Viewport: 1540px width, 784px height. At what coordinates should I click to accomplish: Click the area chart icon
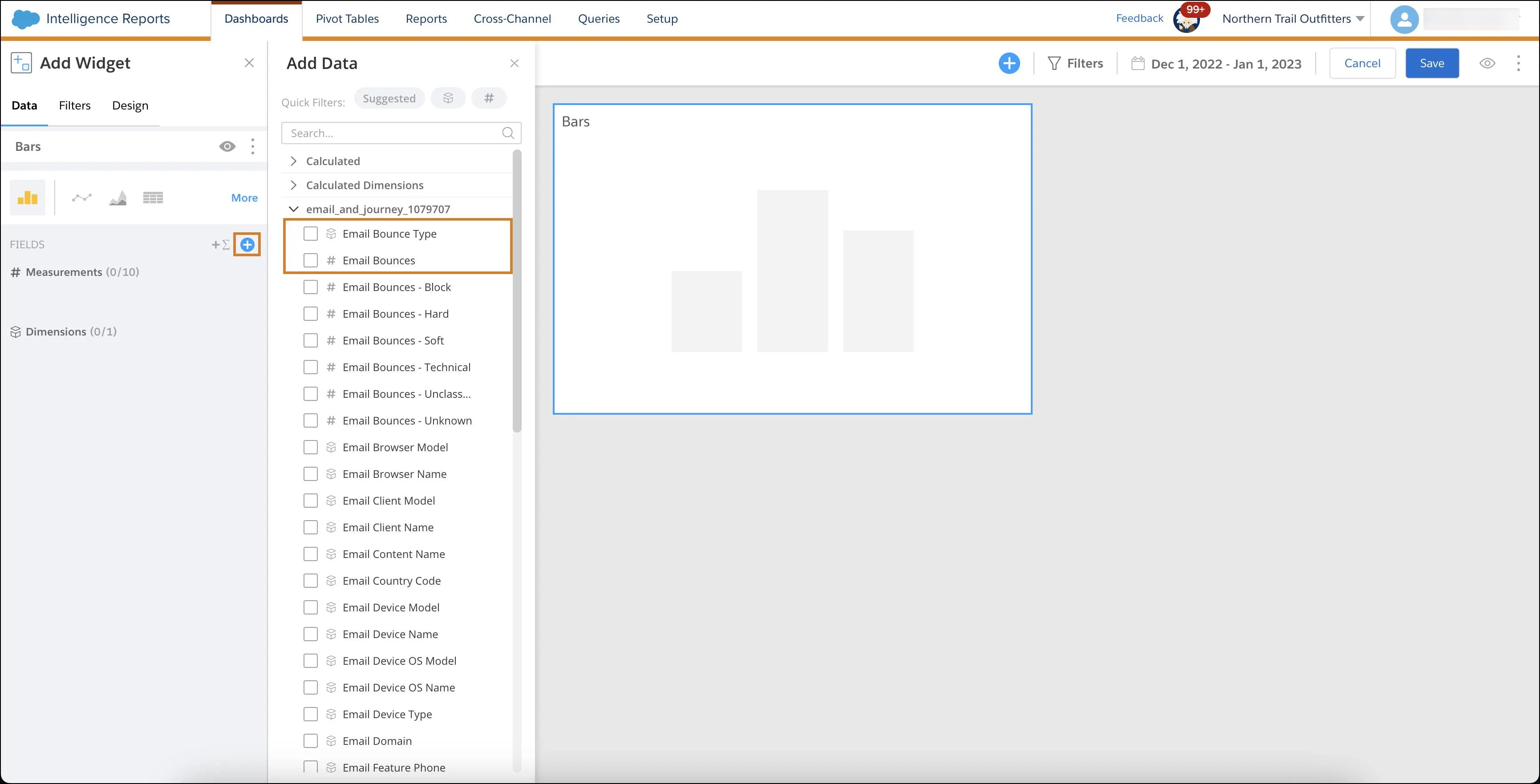(x=117, y=197)
